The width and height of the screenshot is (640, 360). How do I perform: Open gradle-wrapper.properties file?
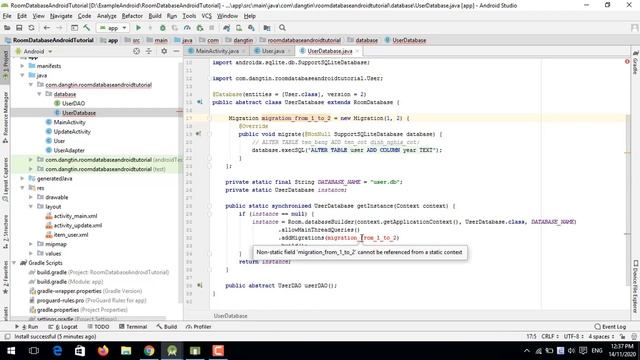point(69,291)
